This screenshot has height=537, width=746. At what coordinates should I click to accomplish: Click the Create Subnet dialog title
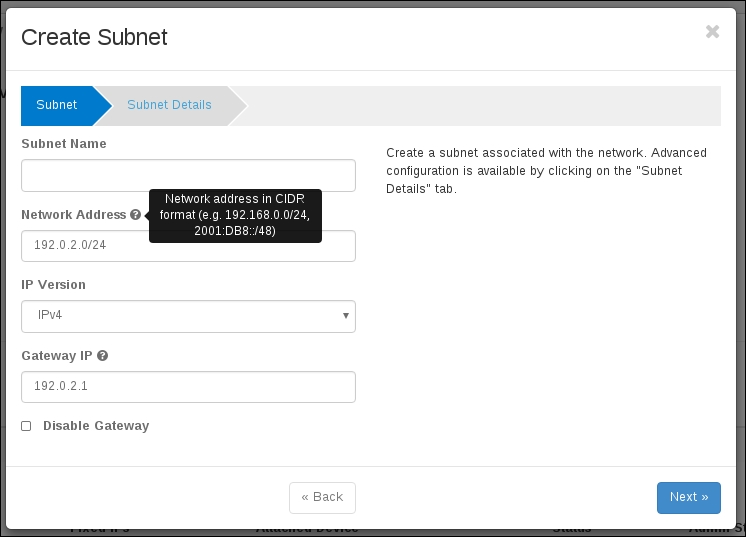tap(94, 38)
